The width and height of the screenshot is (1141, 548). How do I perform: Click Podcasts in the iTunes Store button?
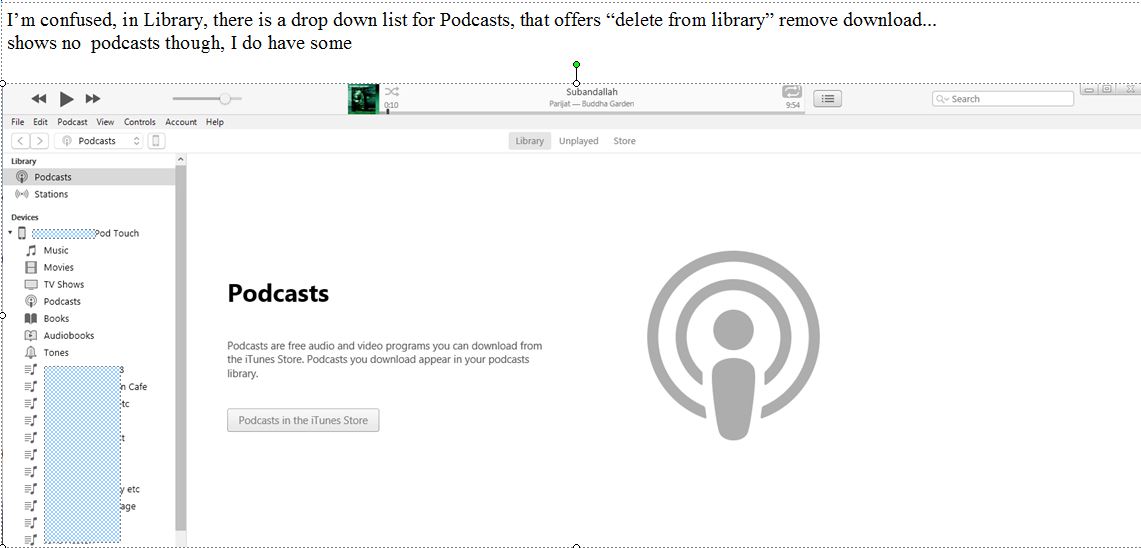pos(303,420)
